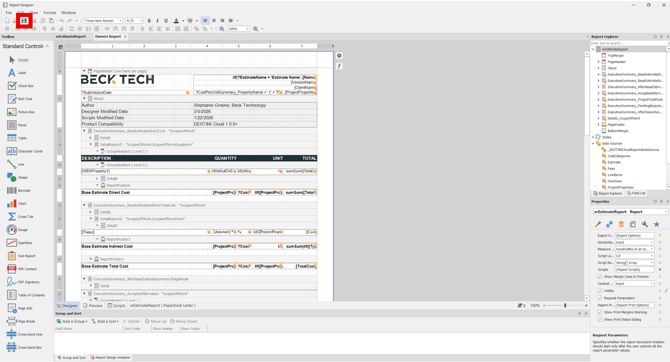Viewport: 670px width, 362px height.
Task: Close the Owners Report tab
Action: (125, 37)
